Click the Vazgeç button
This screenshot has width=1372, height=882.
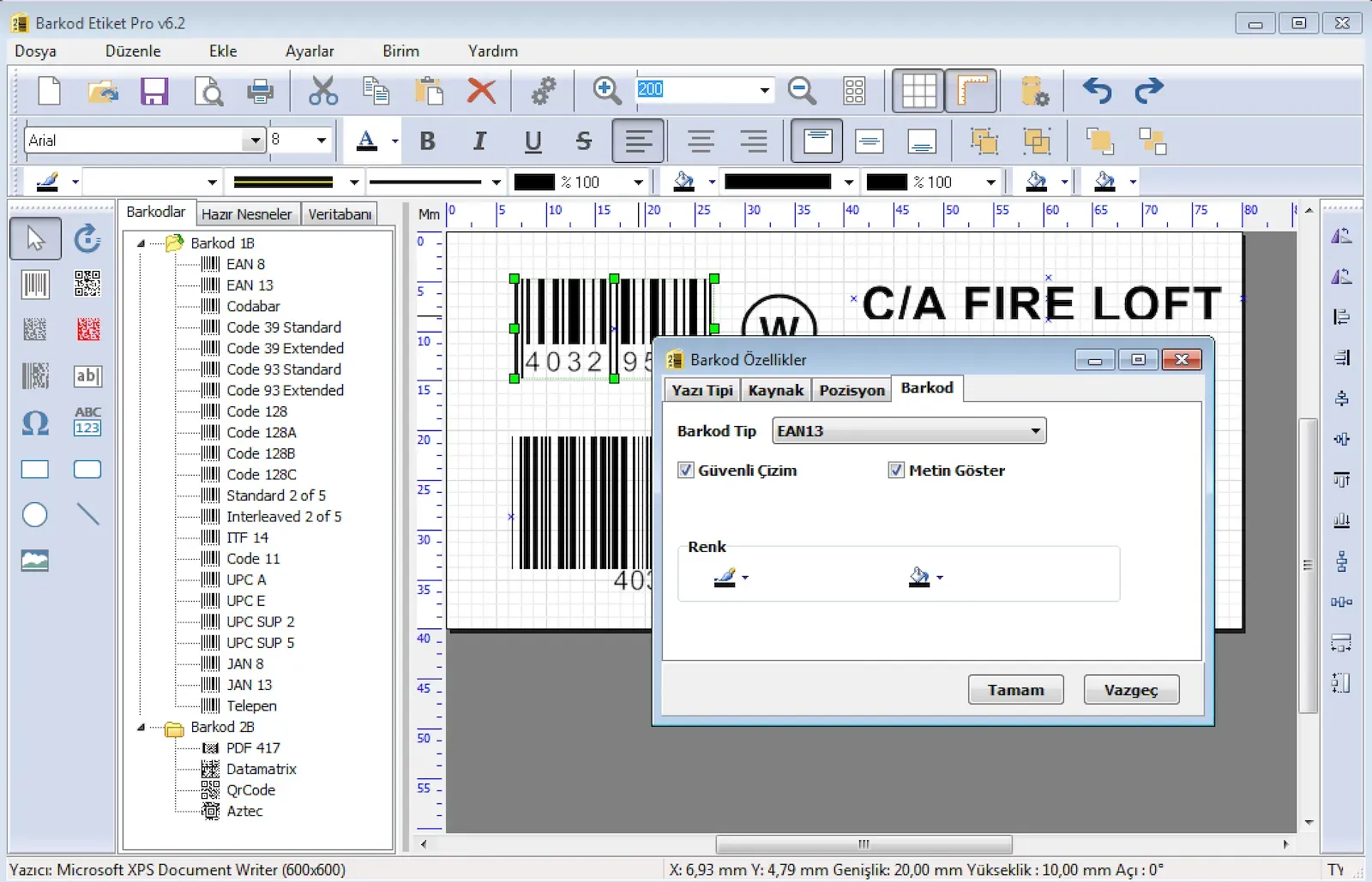(1131, 690)
